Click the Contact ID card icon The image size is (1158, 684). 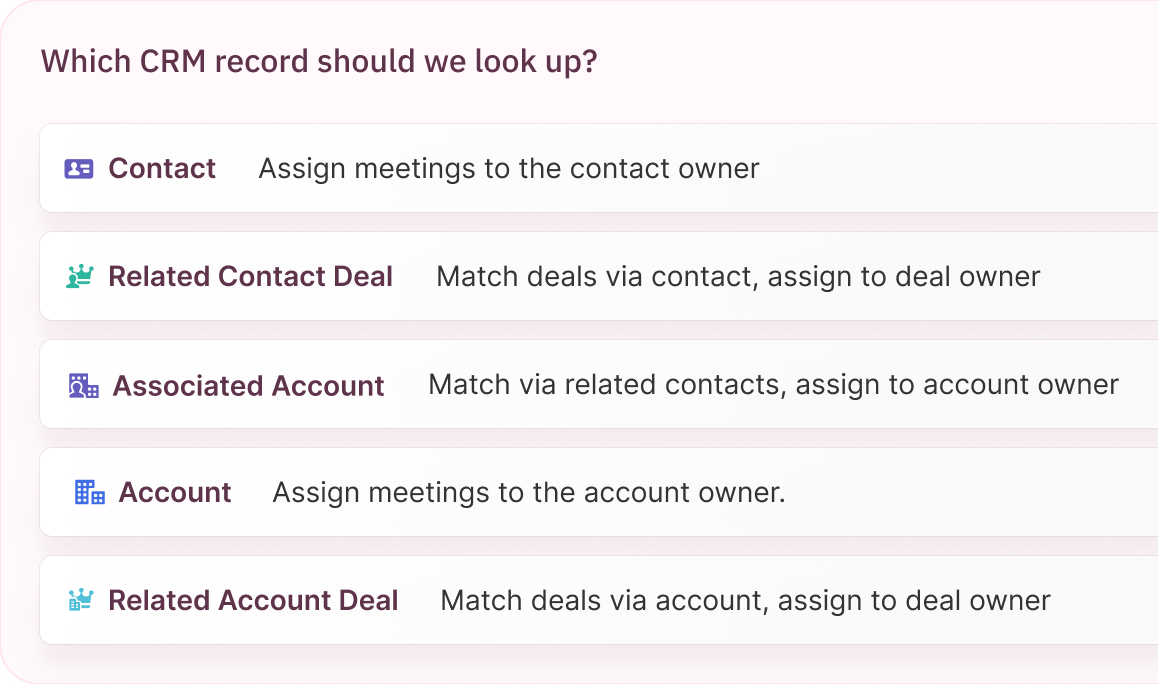78,169
